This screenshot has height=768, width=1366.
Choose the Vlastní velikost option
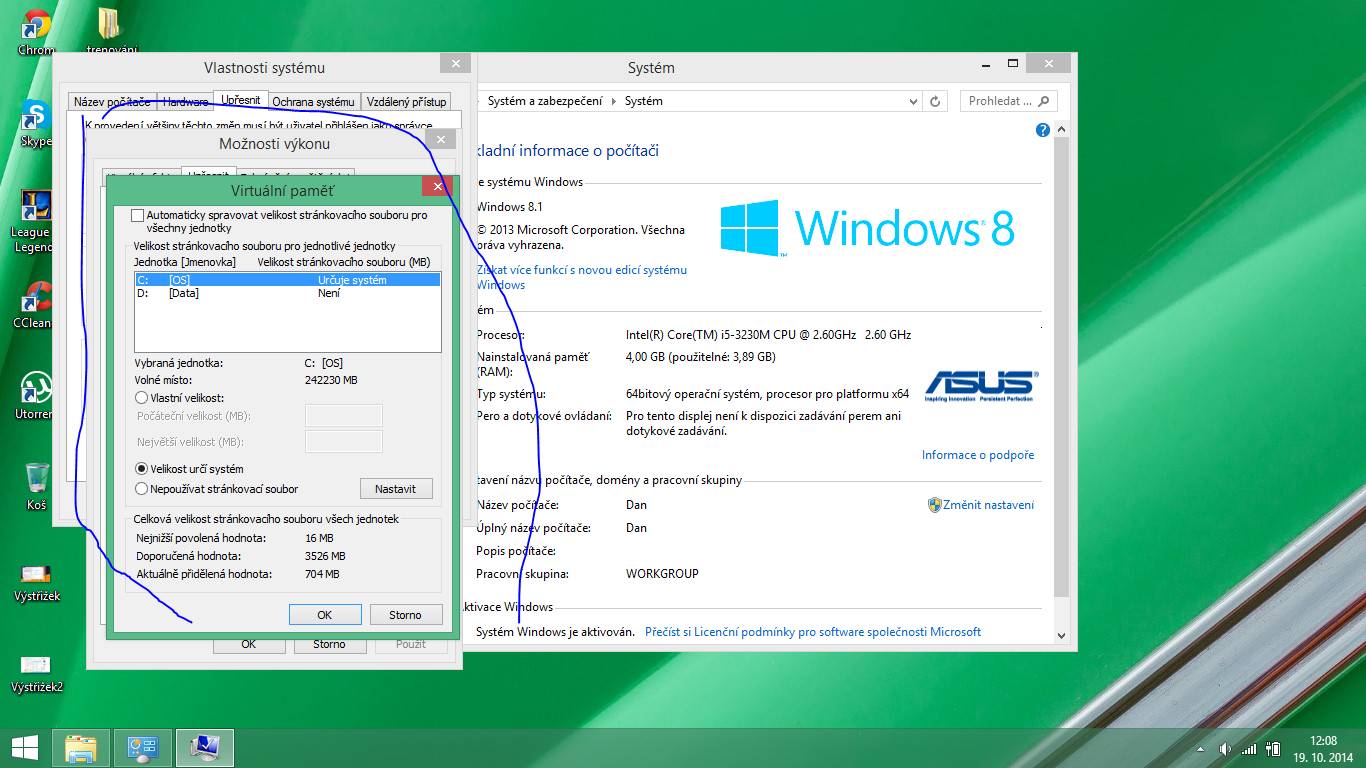tap(141, 398)
